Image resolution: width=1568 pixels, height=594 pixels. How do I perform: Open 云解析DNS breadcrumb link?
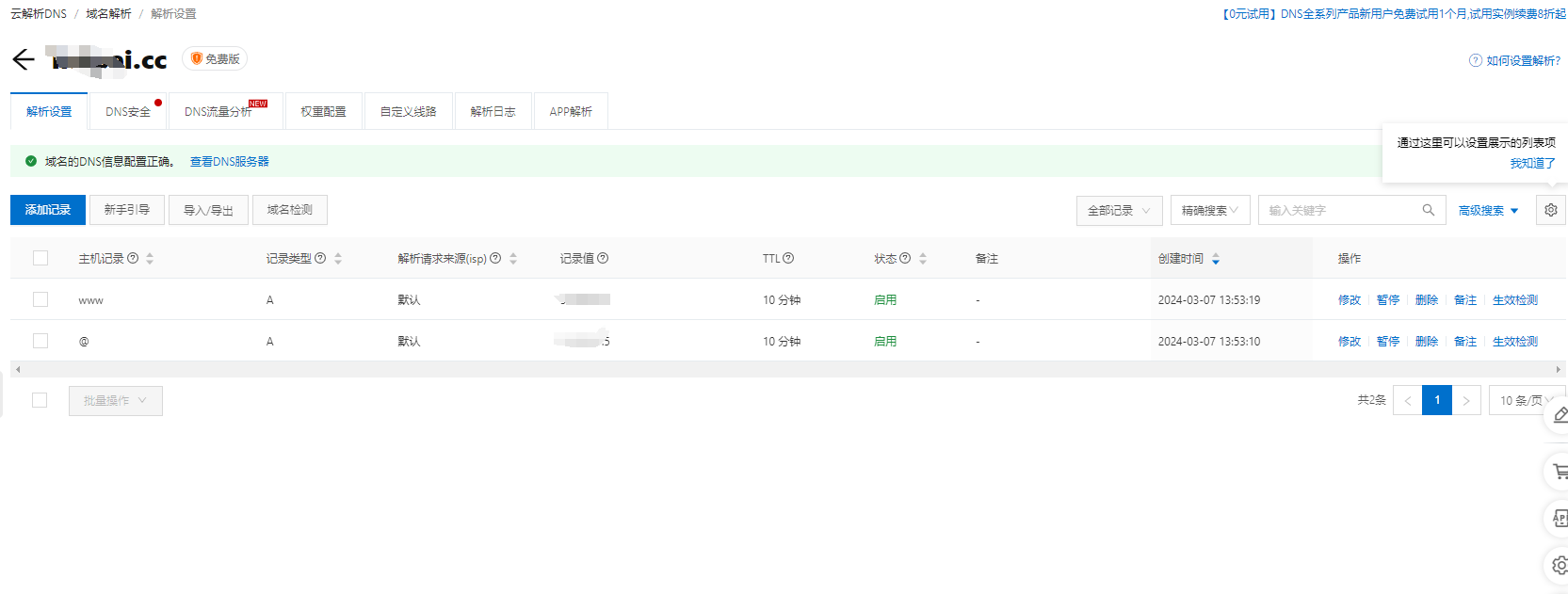click(x=39, y=14)
